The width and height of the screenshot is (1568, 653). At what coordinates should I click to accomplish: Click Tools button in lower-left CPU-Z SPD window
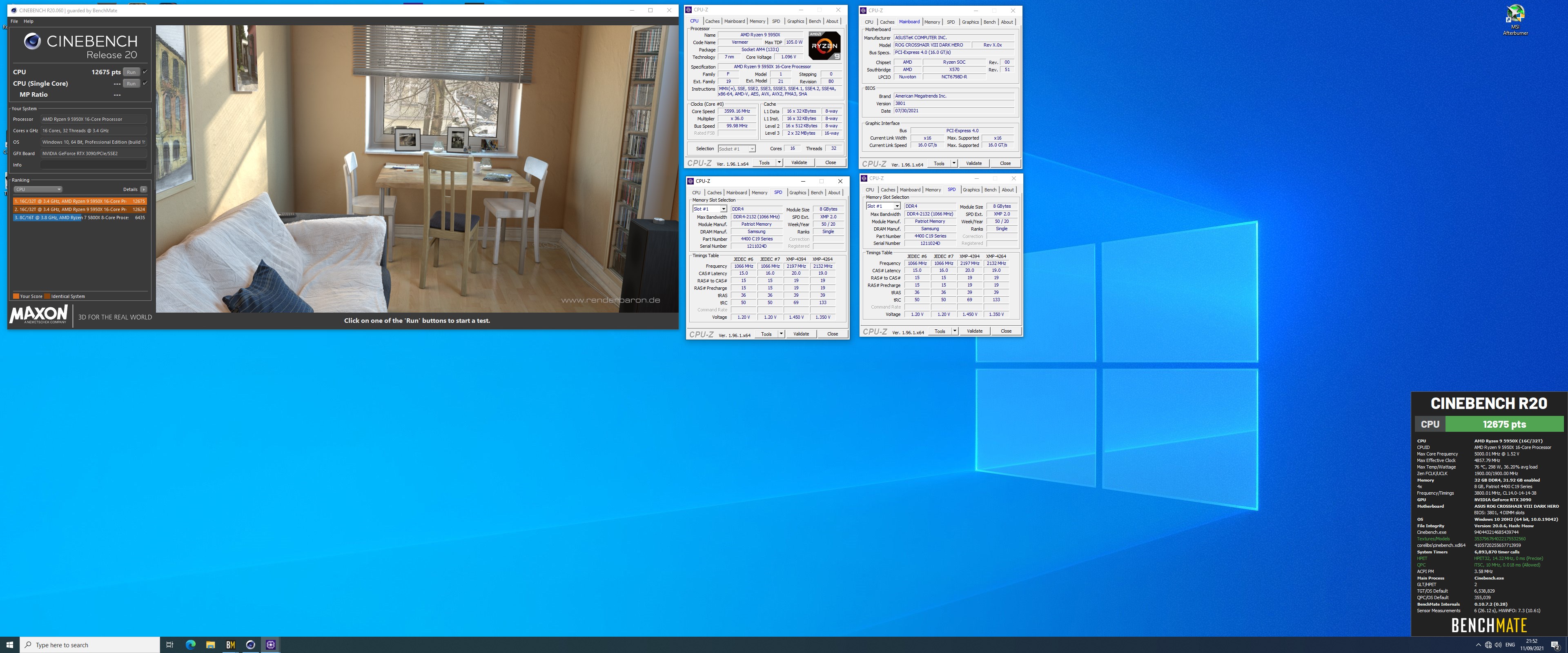pyautogui.click(x=766, y=333)
